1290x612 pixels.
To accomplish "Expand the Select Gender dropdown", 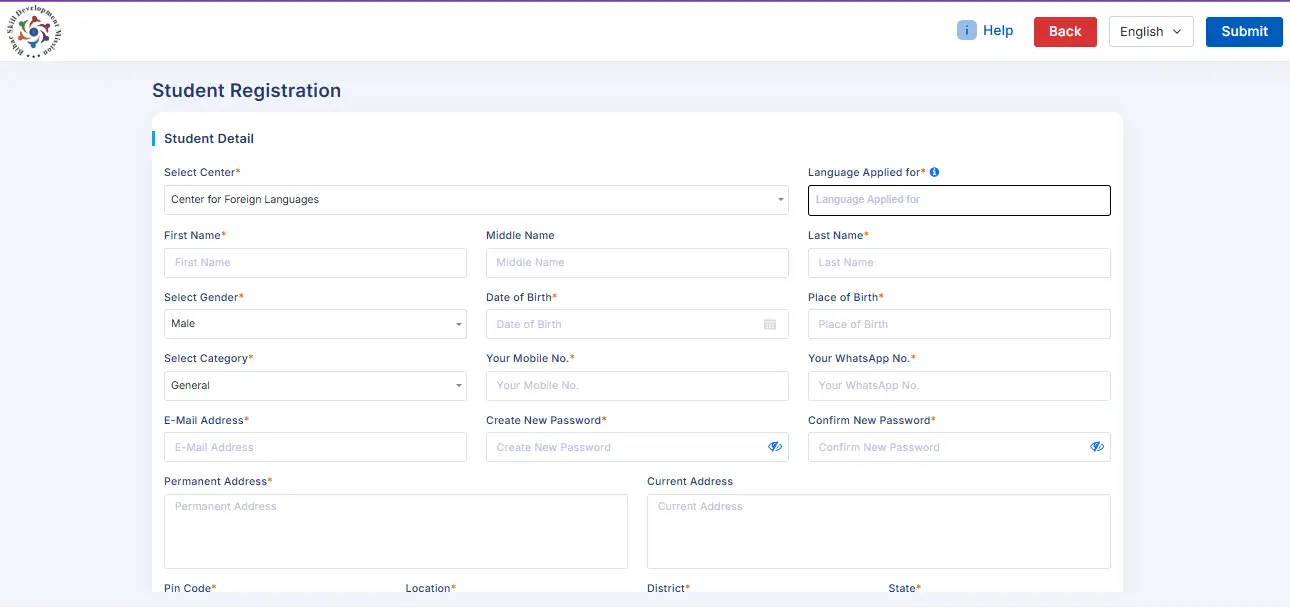I will pos(315,324).
